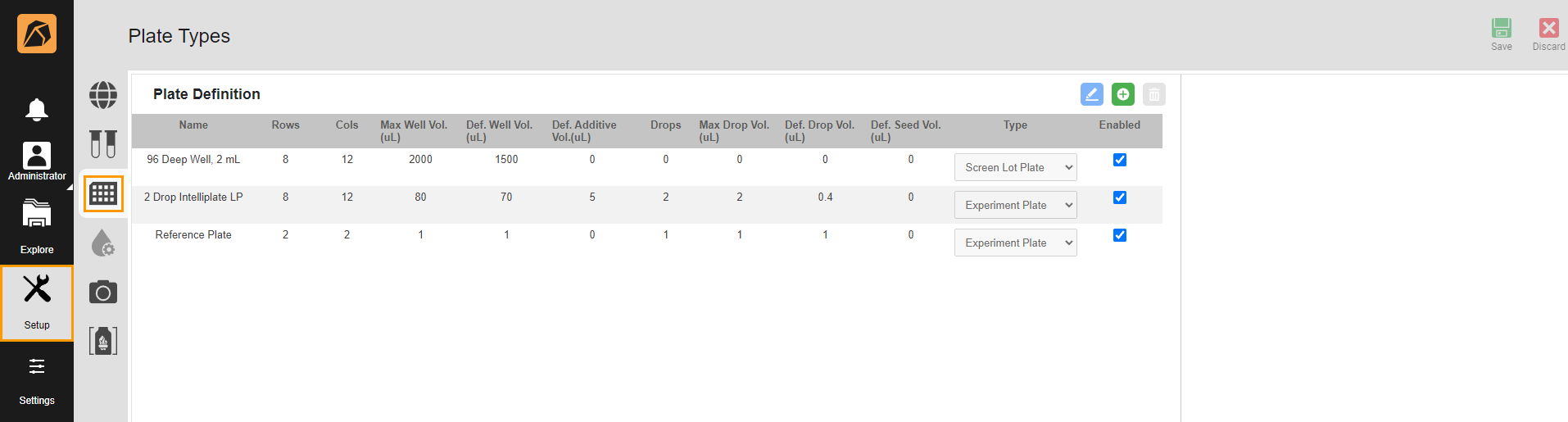Click the additive volume value 5
The image size is (1568, 422).
click(x=592, y=197)
